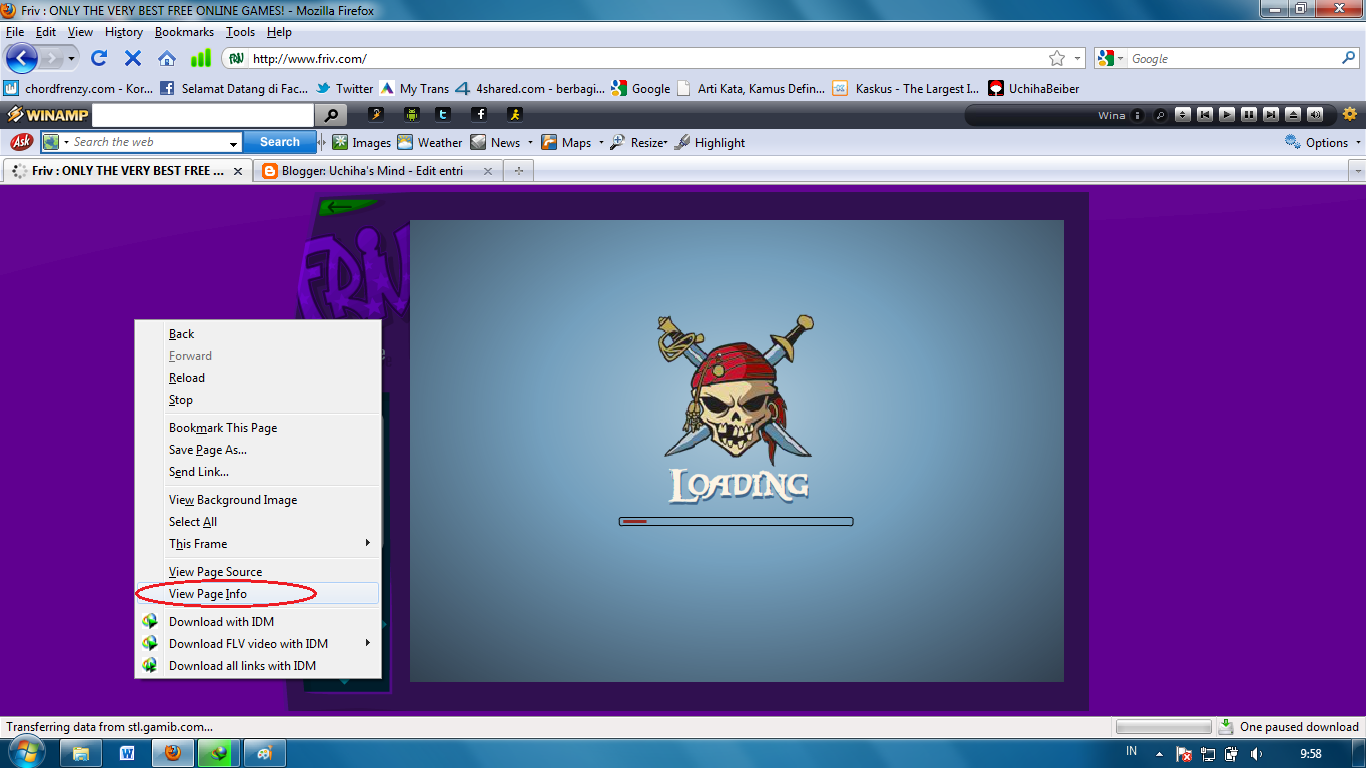Expand This Frame submenu
The width and height of the screenshot is (1366, 768).
258,544
